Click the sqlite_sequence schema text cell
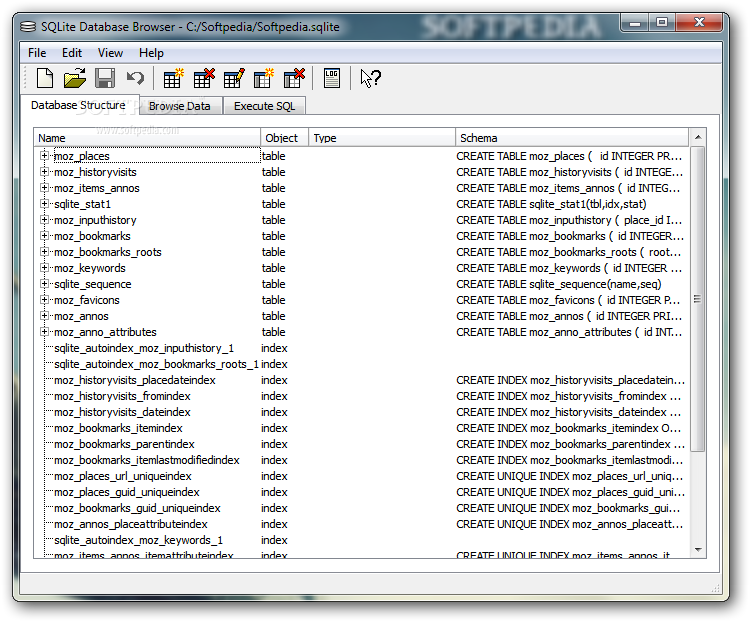This screenshot has width=750, height=622. [x=559, y=284]
